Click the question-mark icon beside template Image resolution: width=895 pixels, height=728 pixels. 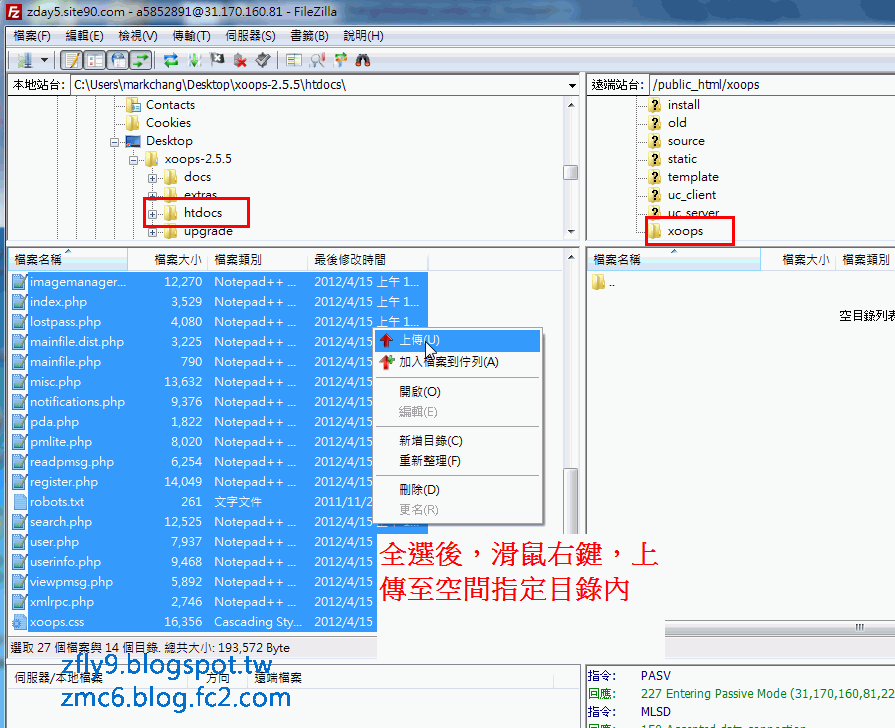click(655, 177)
